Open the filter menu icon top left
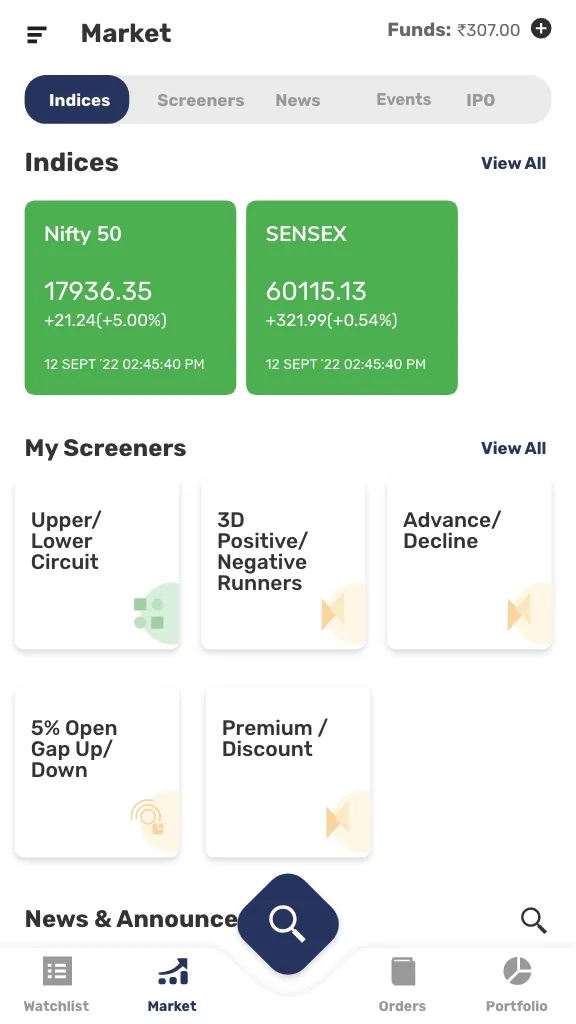Image resolution: width=576 pixels, height=1024 pixels. [x=36, y=33]
